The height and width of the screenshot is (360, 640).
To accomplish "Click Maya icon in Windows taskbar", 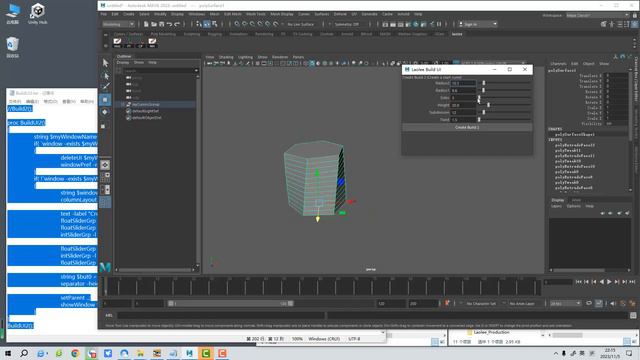I will (x=189, y=353).
